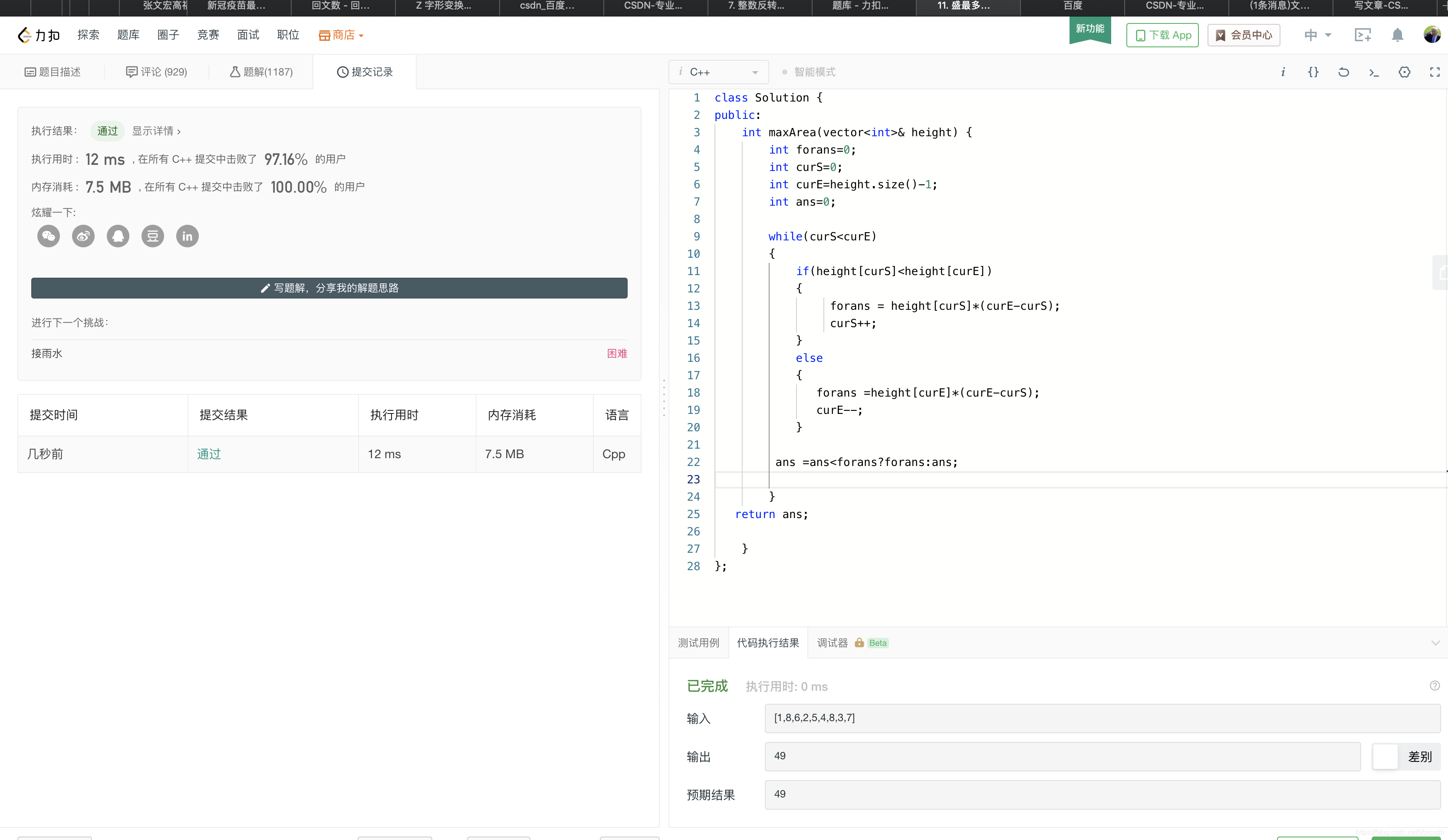Share result via LinkedIn icon
The height and width of the screenshot is (840, 1448).
click(x=188, y=236)
